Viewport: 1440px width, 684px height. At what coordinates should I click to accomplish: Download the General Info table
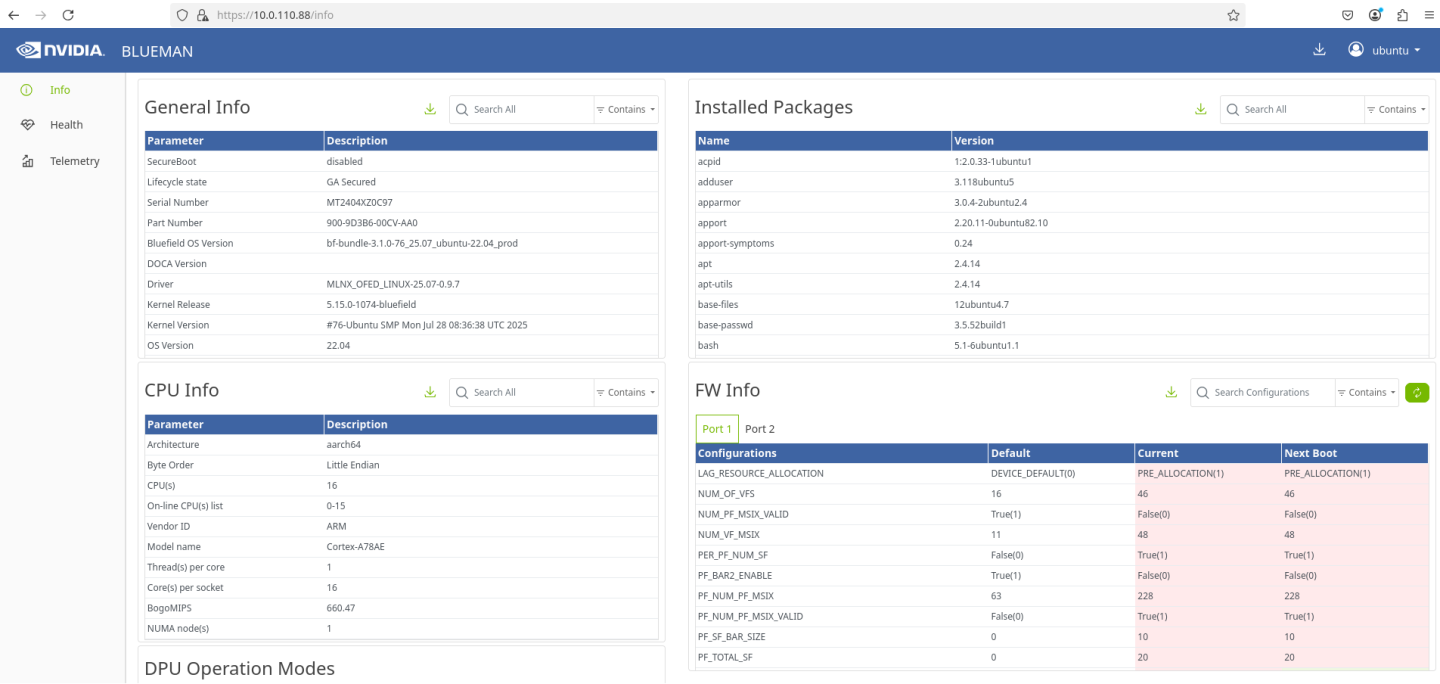(x=430, y=108)
